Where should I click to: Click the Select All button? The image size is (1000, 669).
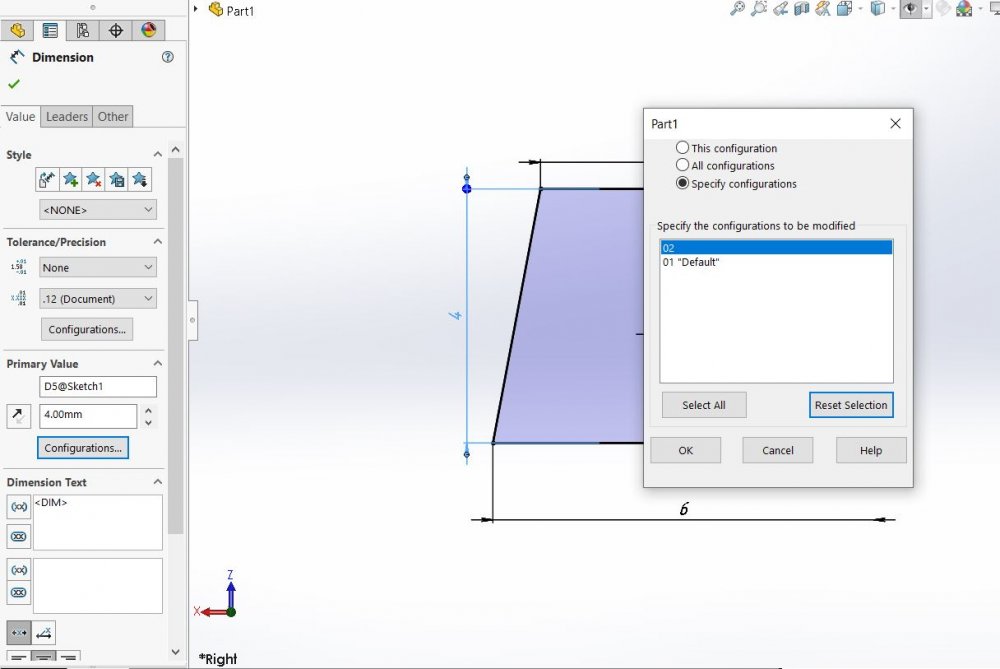click(x=704, y=405)
